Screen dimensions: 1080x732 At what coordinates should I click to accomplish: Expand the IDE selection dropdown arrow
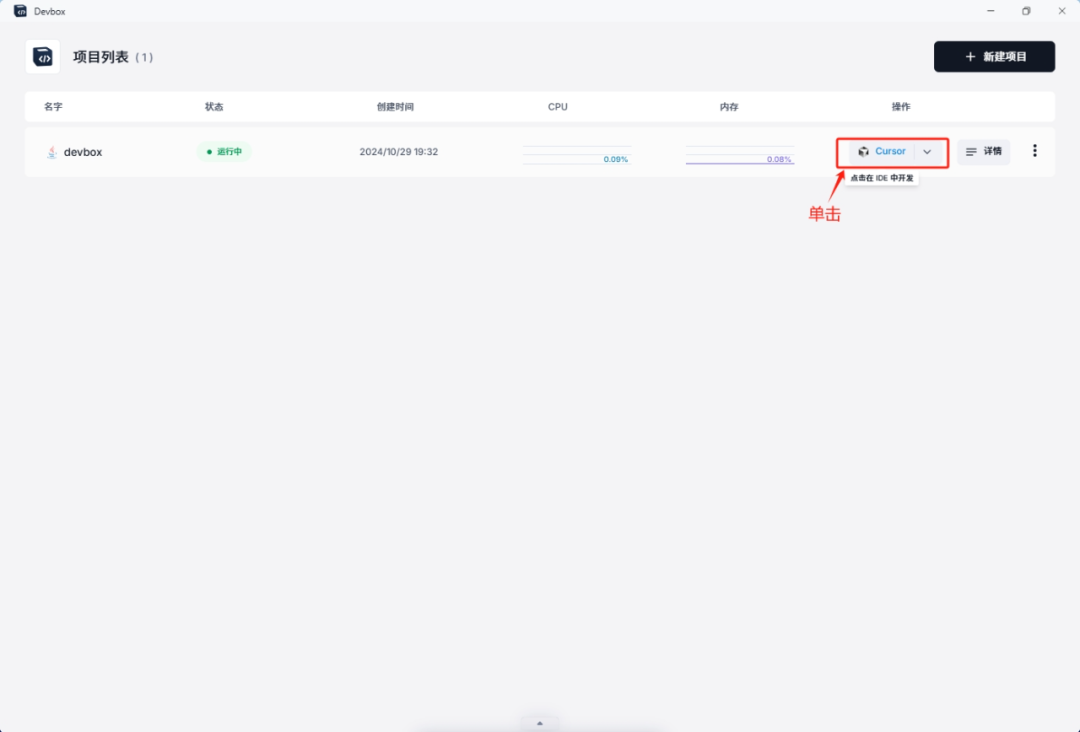pos(927,152)
